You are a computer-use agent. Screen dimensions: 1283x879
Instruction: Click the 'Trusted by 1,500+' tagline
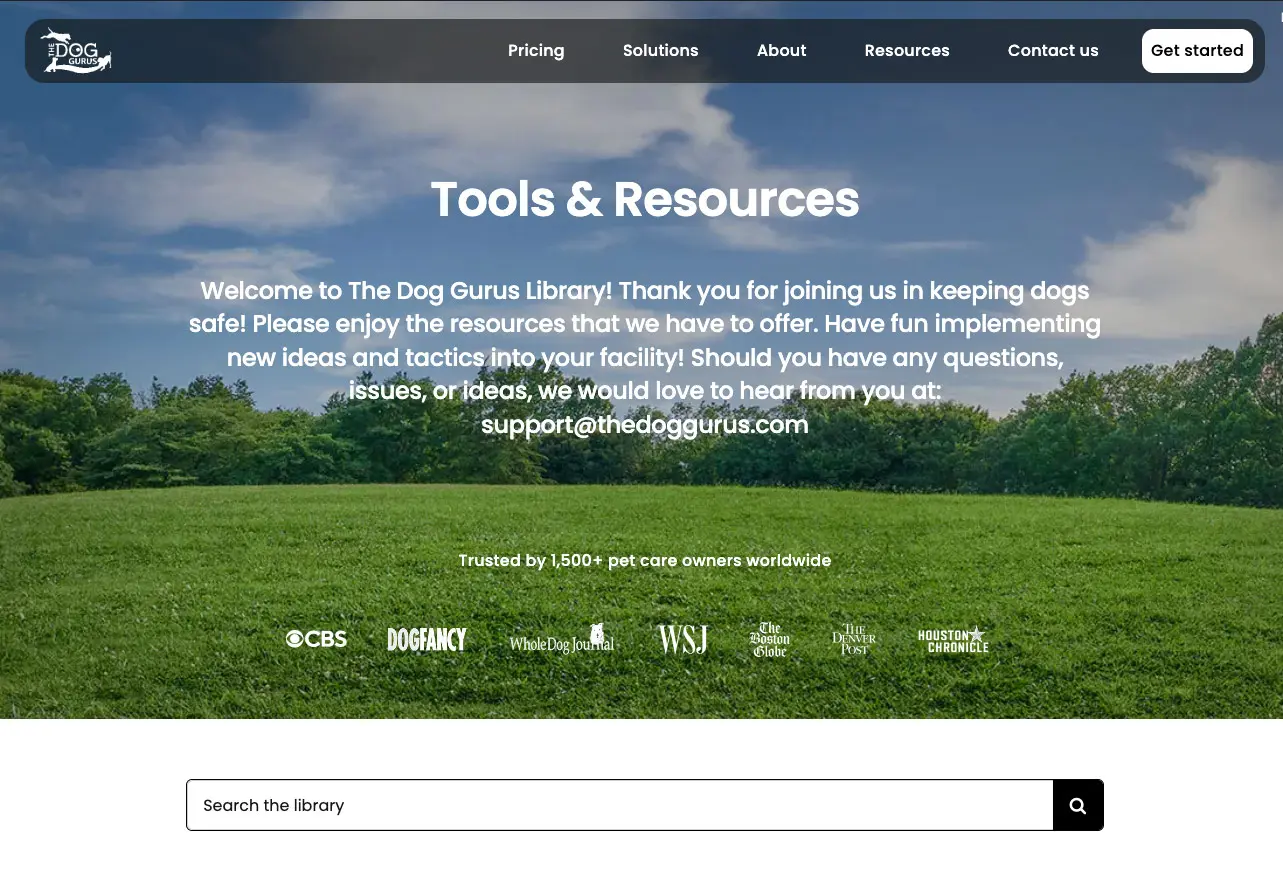[644, 560]
